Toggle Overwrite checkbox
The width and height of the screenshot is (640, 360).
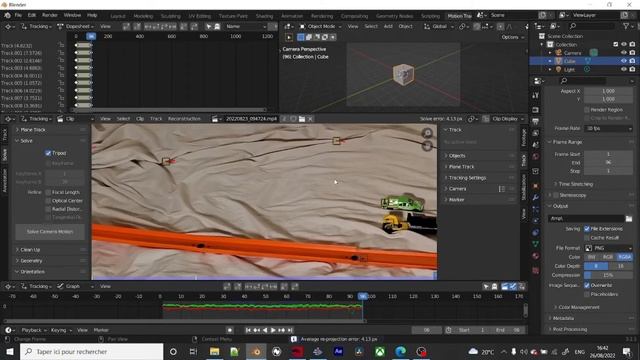tap(587, 285)
